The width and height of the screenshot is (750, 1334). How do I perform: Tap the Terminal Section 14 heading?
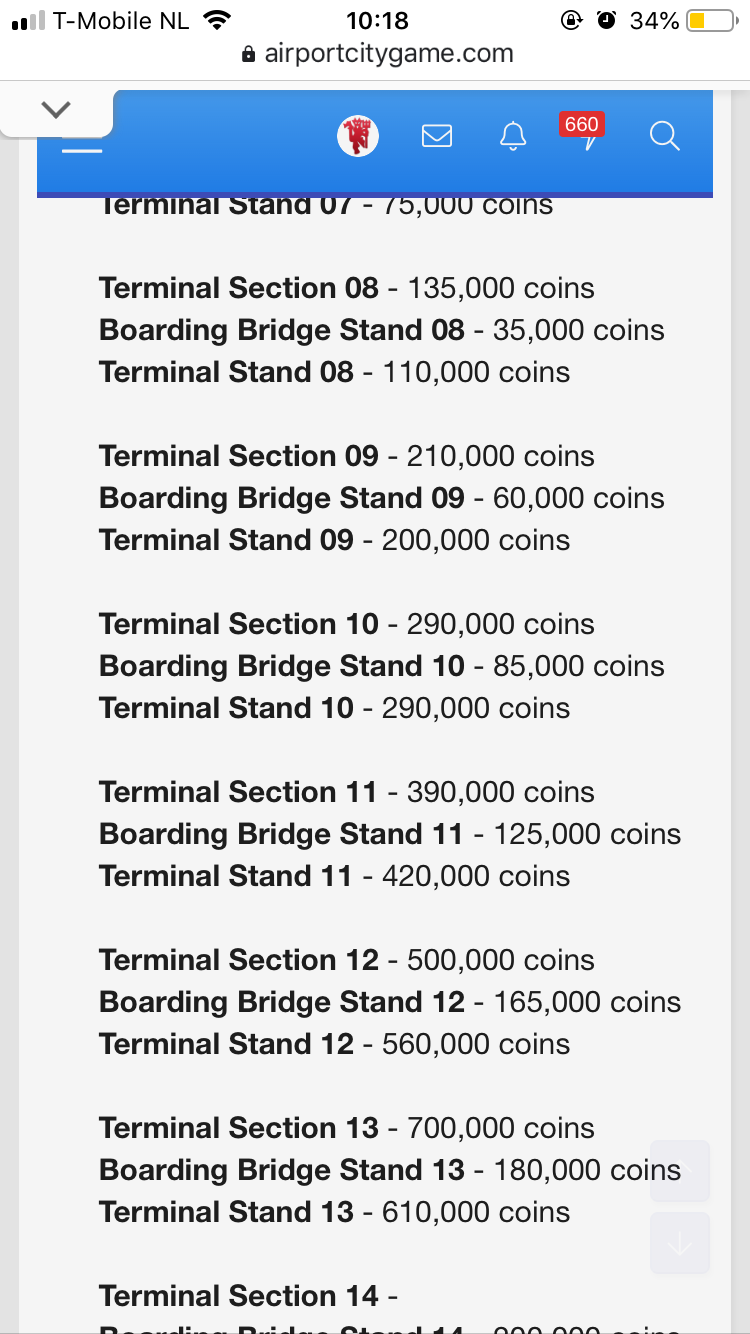coord(248,1296)
